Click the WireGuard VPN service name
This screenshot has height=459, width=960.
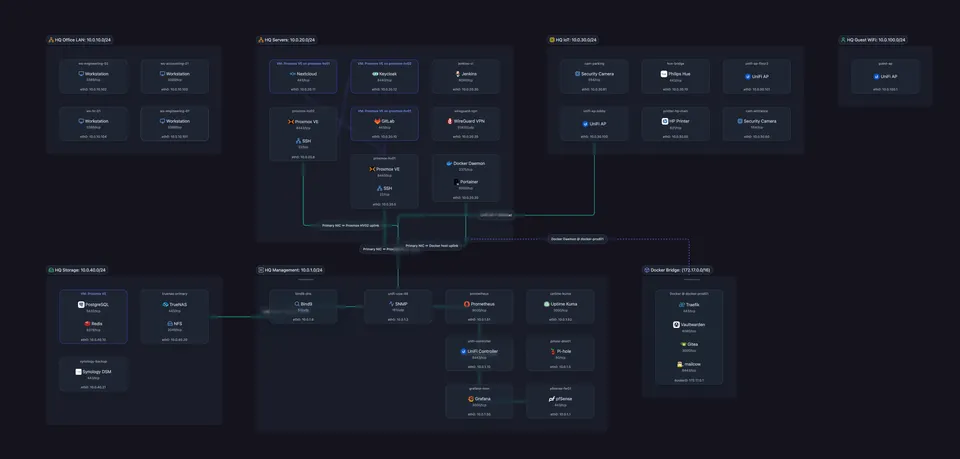(x=469, y=121)
